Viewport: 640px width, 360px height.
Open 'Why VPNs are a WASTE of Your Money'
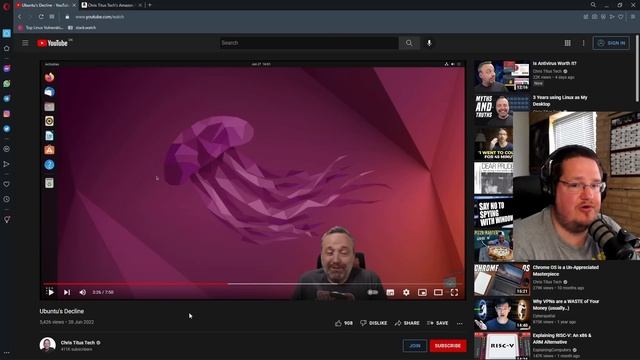566,304
